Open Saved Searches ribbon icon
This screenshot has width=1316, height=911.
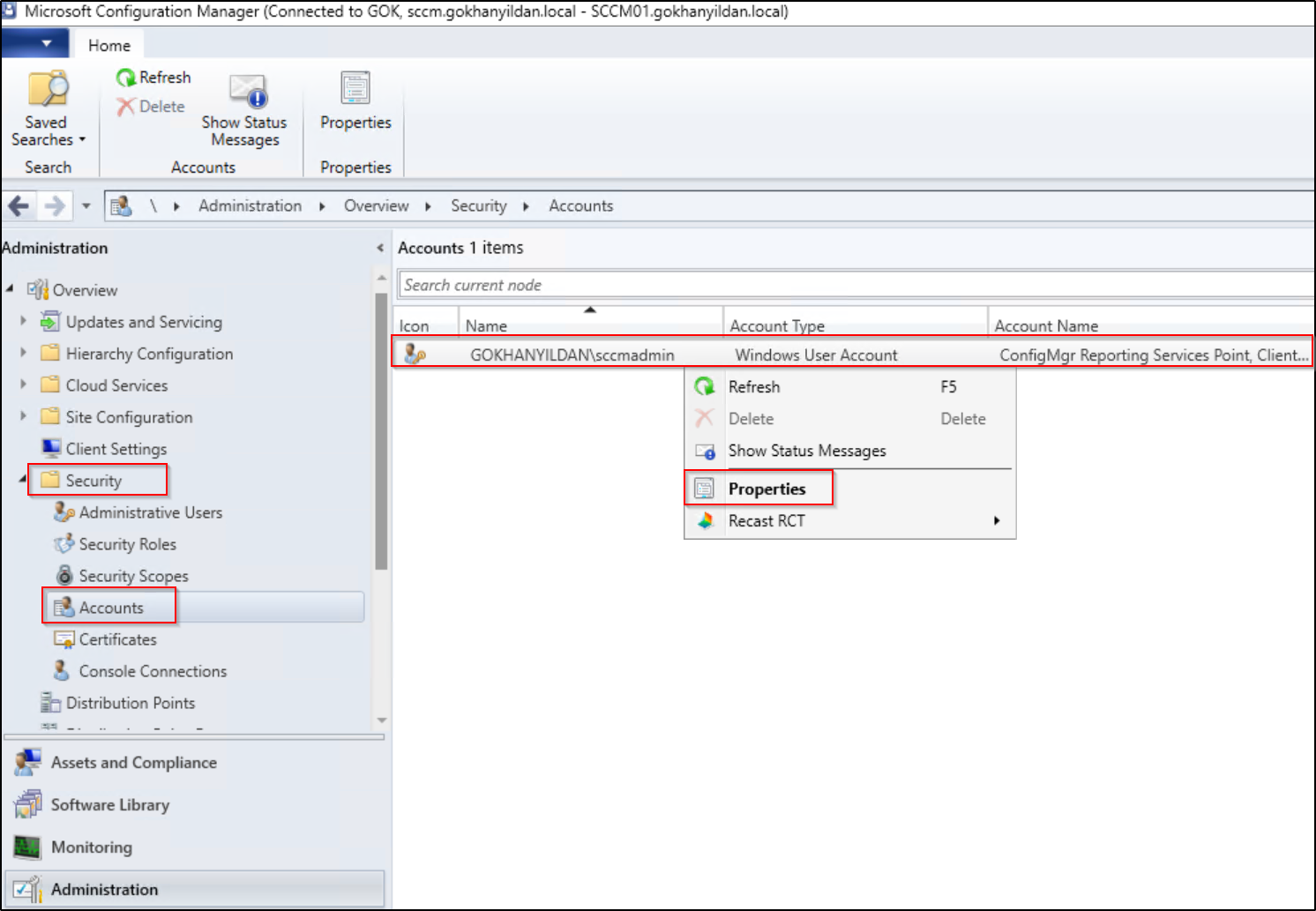point(48,89)
